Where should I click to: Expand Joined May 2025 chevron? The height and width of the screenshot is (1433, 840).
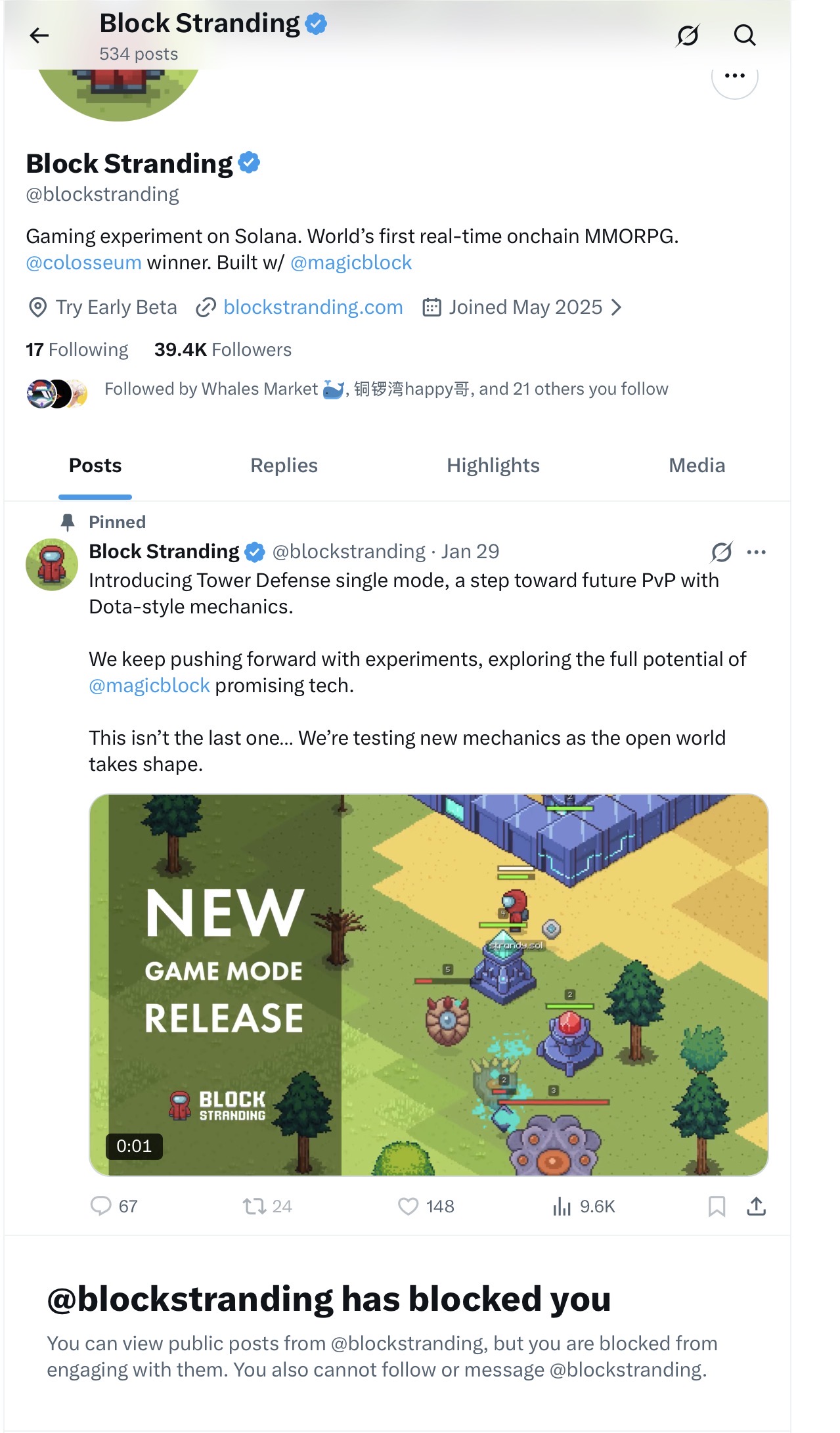(x=616, y=307)
